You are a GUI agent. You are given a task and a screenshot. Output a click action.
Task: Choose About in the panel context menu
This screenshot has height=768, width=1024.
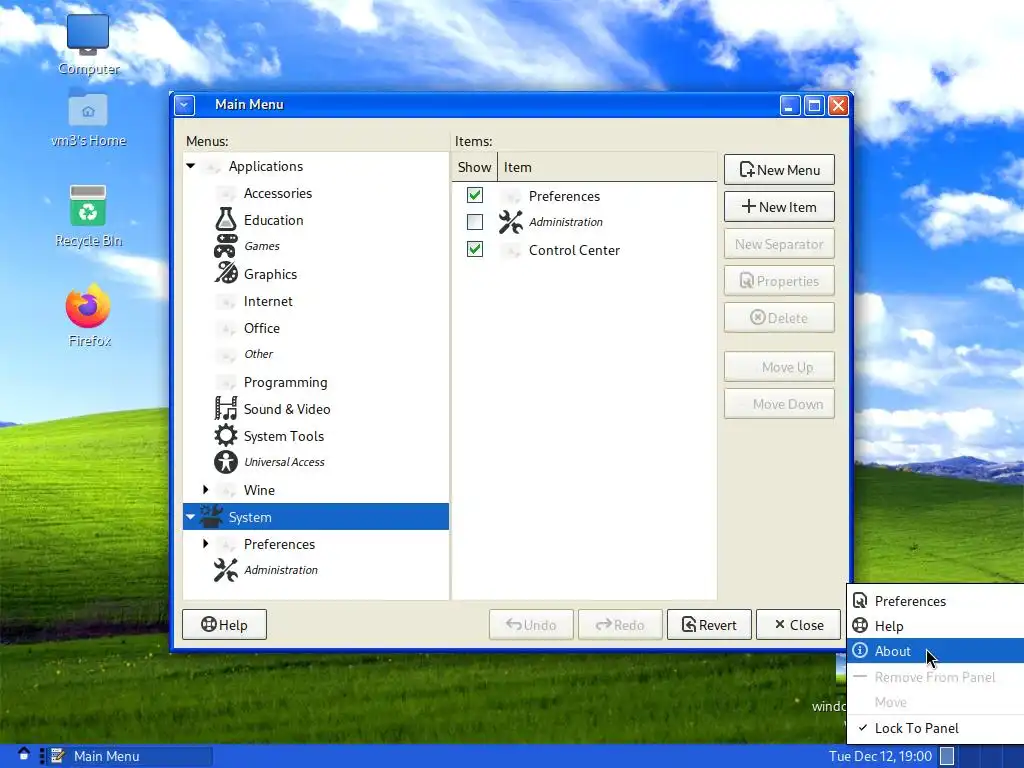point(936,650)
